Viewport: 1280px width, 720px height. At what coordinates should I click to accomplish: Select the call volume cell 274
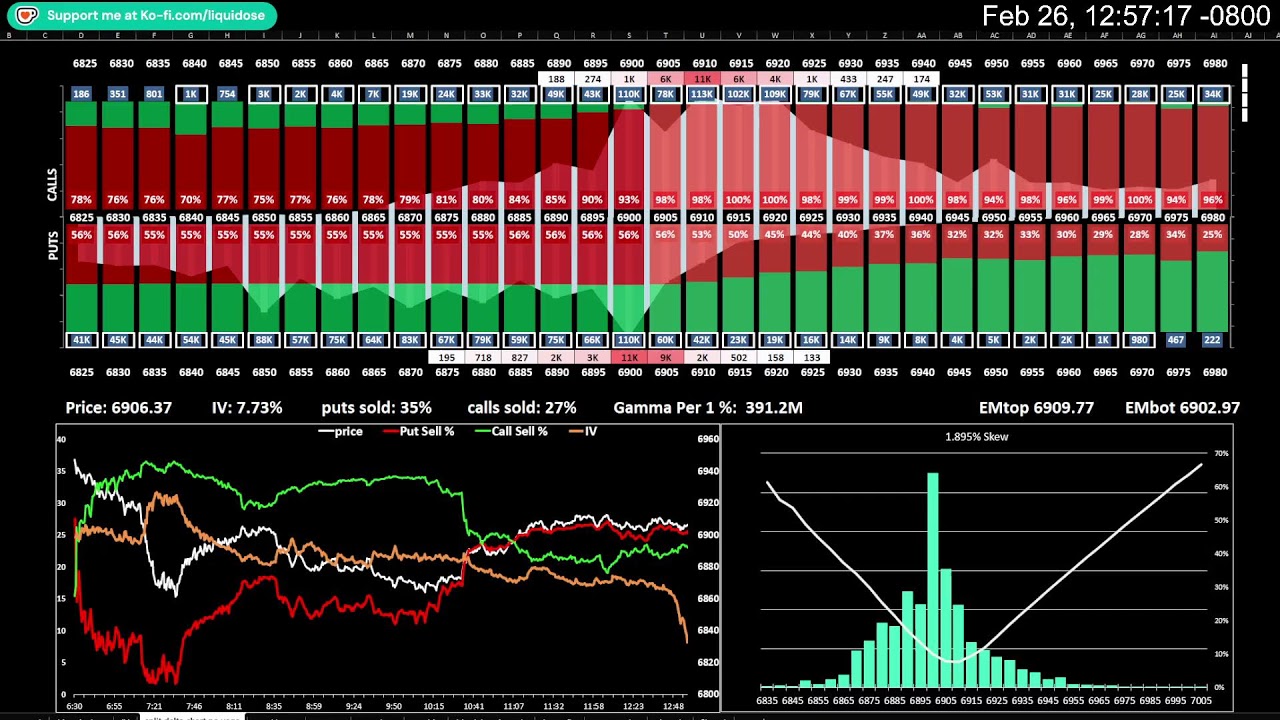click(x=593, y=79)
